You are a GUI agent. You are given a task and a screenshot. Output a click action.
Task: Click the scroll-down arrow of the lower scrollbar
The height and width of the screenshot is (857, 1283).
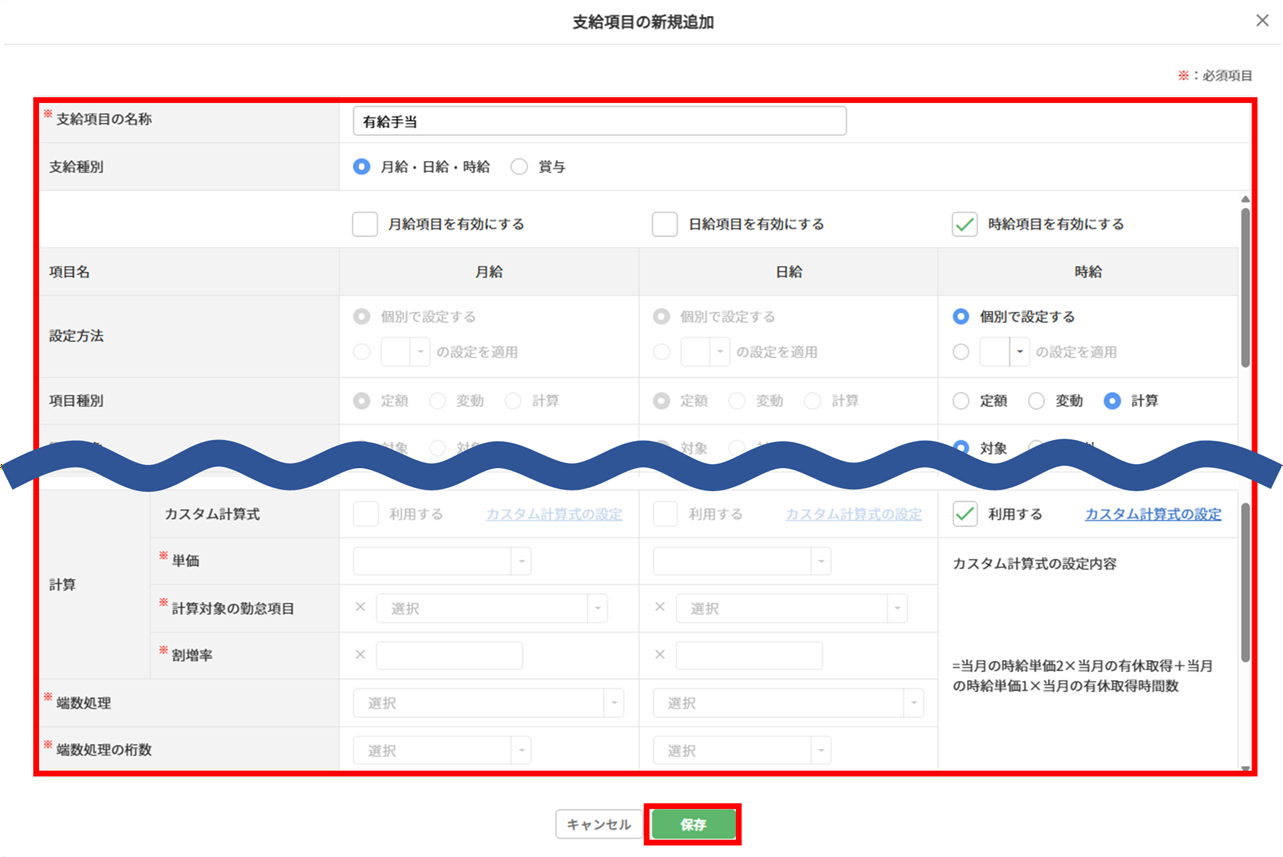[1245, 769]
